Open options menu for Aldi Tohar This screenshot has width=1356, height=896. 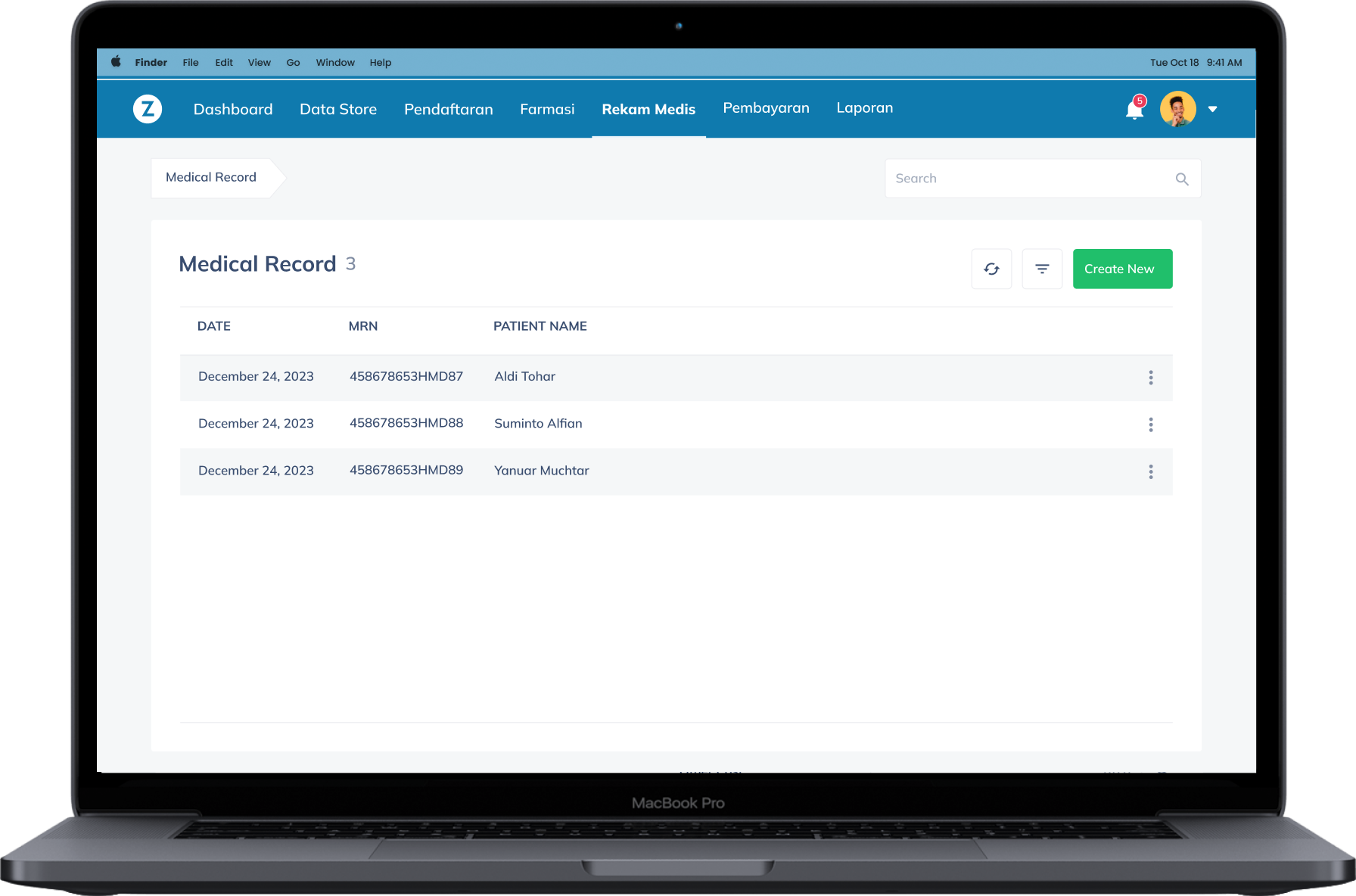coord(1150,378)
